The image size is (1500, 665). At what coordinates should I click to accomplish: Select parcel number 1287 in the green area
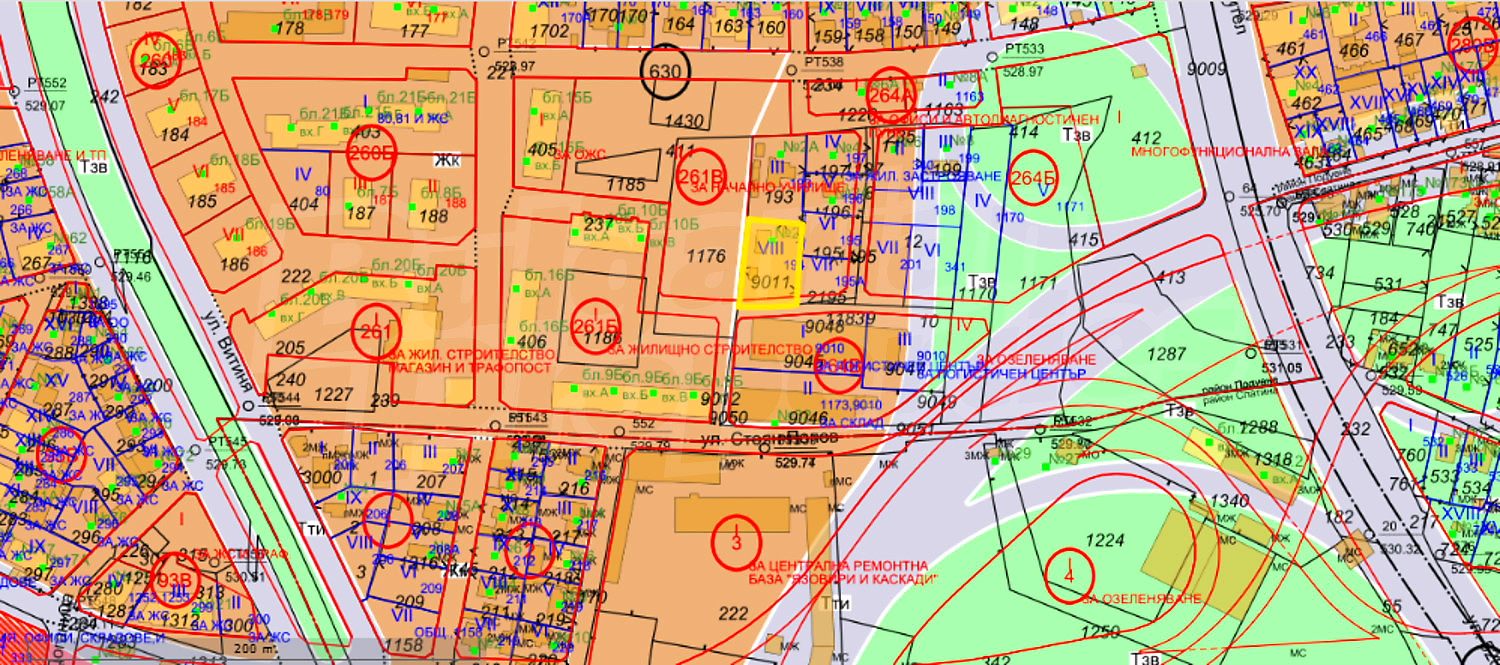[1166, 354]
